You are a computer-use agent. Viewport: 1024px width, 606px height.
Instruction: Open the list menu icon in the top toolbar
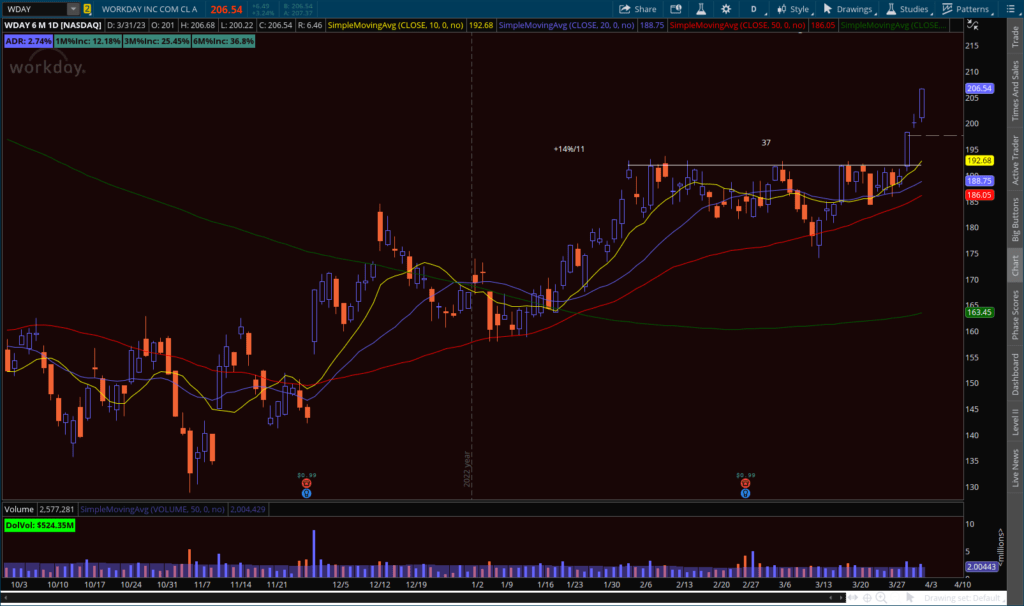[x=1010, y=9]
